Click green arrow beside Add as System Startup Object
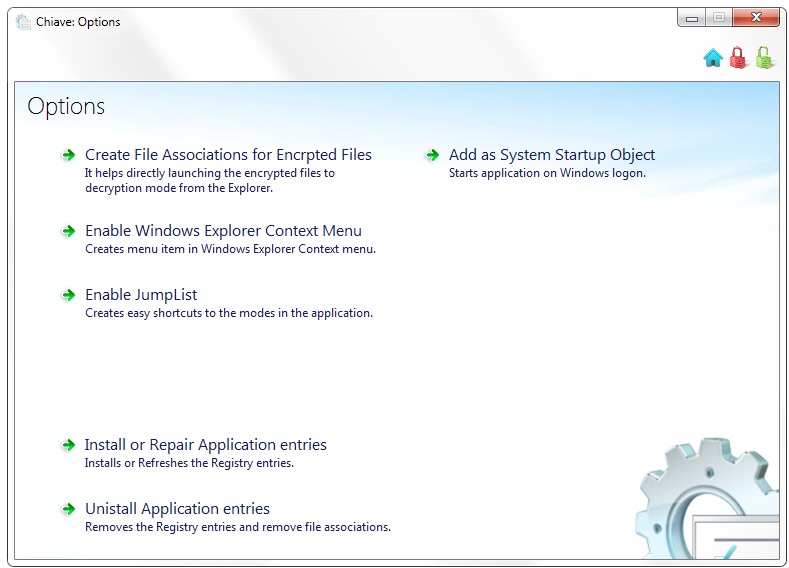This screenshot has height=568, width=789. (432, 155)
